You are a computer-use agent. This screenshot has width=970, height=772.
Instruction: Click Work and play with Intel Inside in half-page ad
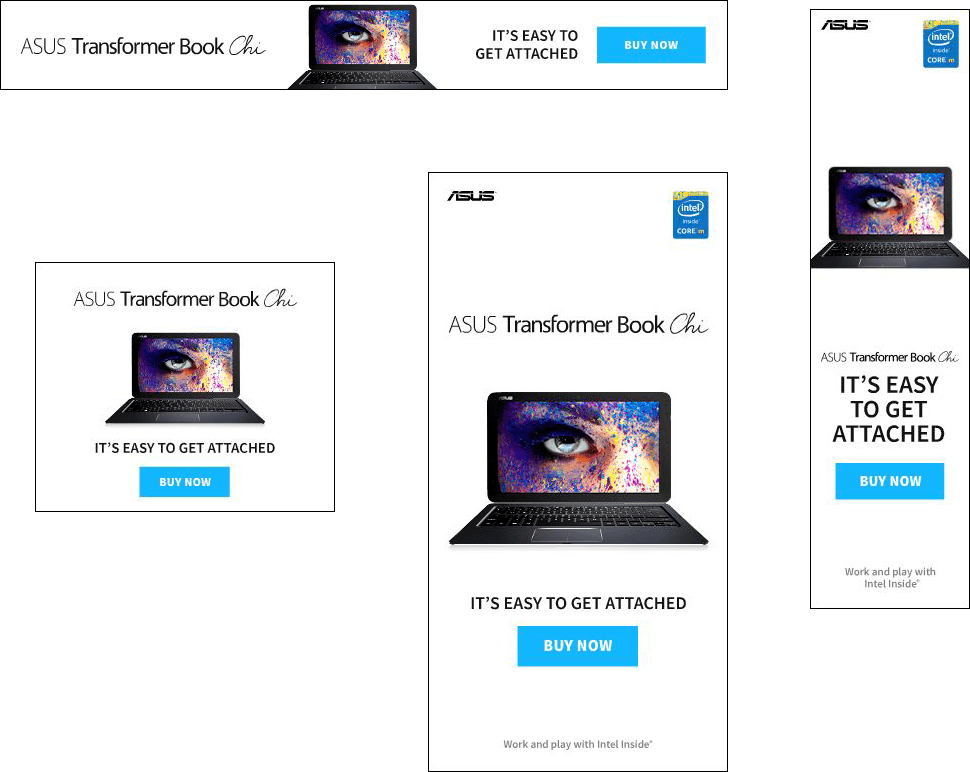[x=578, y=744]
